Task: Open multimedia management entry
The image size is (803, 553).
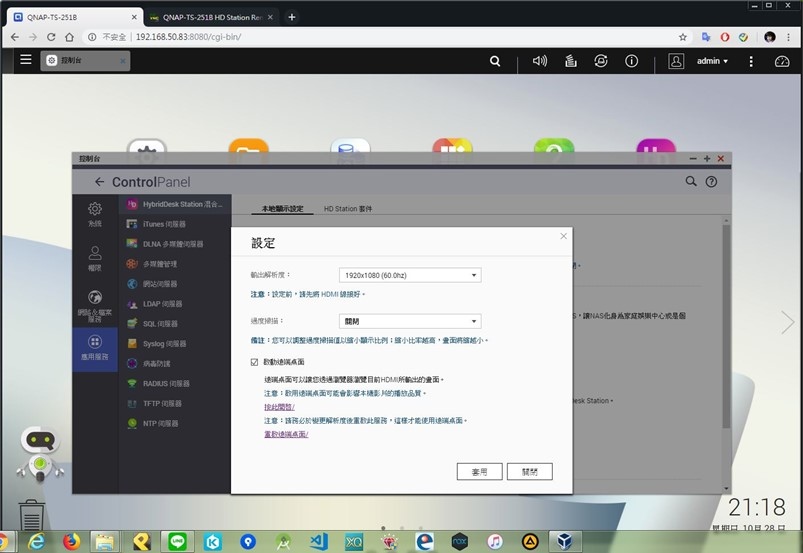Action: pyautogui.click(x=175, y=264)
